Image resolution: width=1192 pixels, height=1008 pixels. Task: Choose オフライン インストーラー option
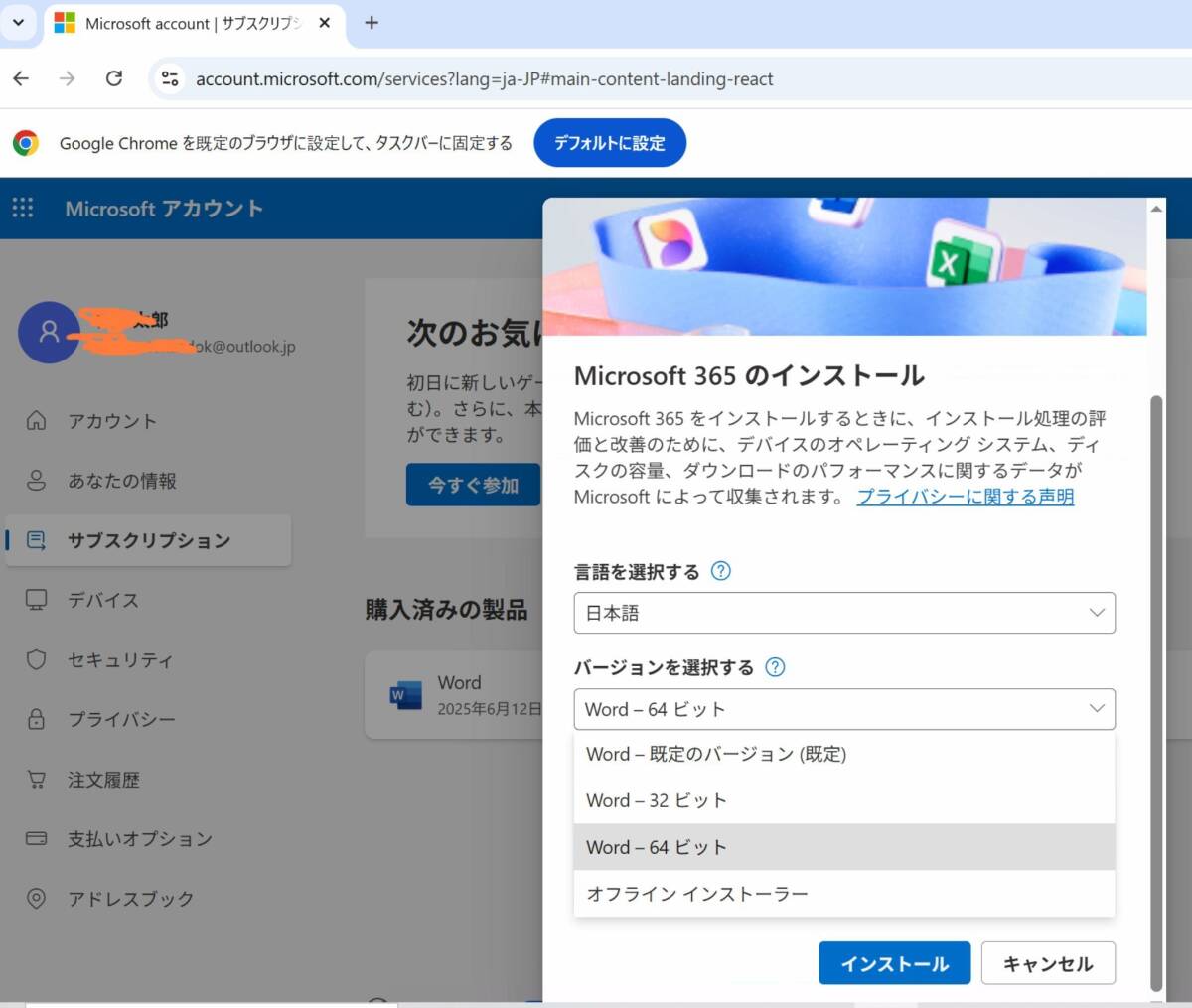tap(844, 894)
